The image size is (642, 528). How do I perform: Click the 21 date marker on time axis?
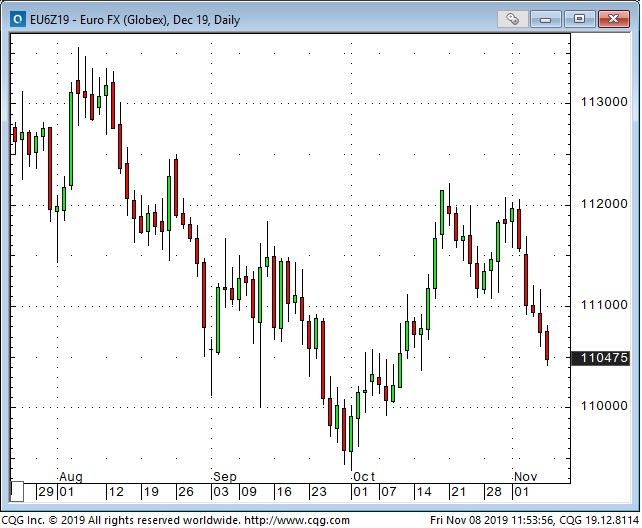(x=459, y=492)
